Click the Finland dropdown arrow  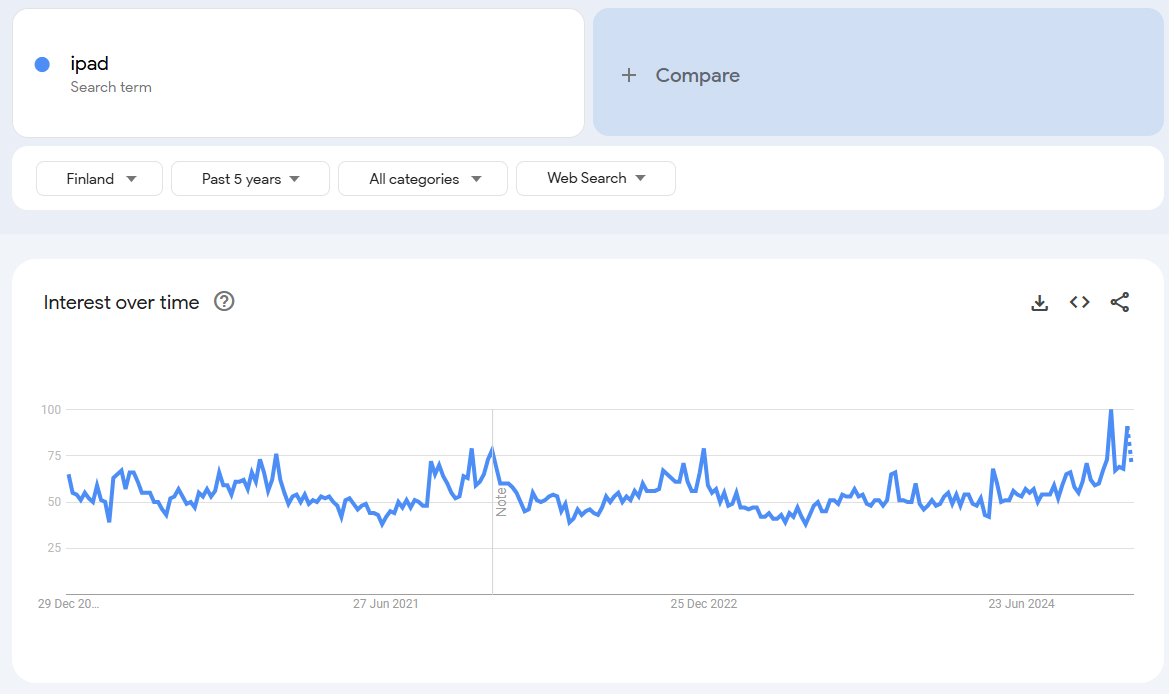[x=132, y=179]
